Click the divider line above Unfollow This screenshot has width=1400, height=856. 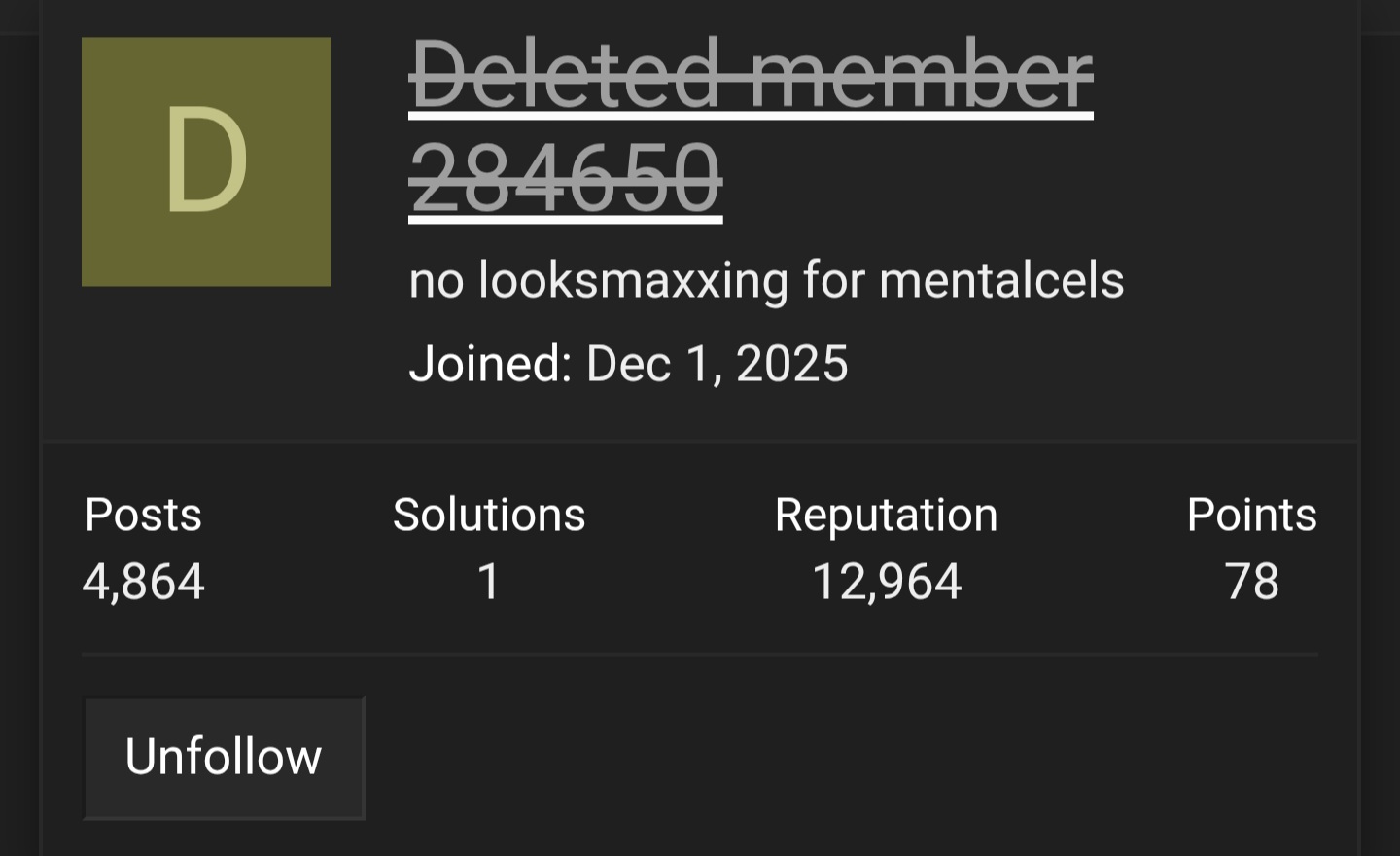(x=700, y=655)
